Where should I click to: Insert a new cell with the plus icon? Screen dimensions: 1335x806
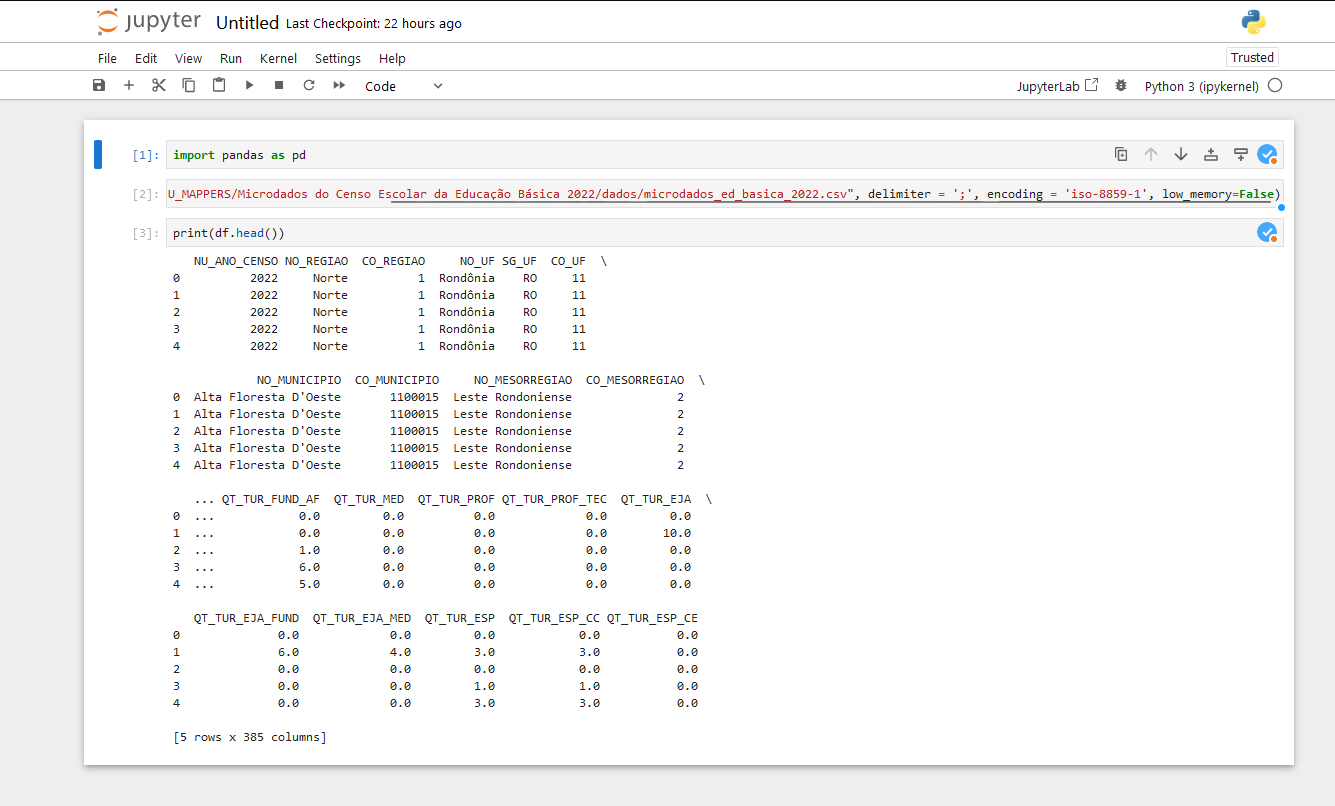128,85
